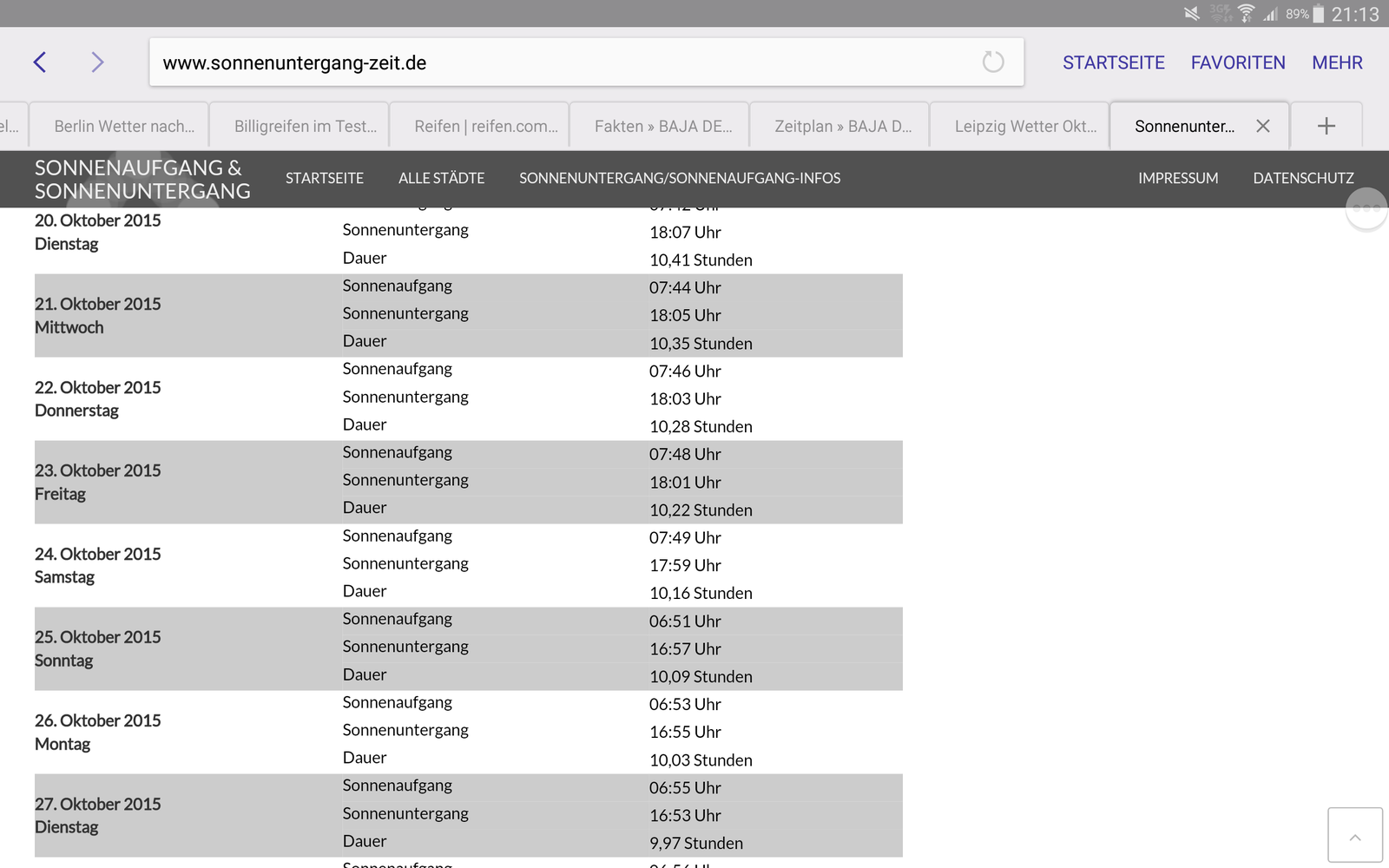Image resolution: width=1389 pixels, height=868 pixels.
Task: Close the Sonnenuntergang tab
Action: pos(1263,127)
